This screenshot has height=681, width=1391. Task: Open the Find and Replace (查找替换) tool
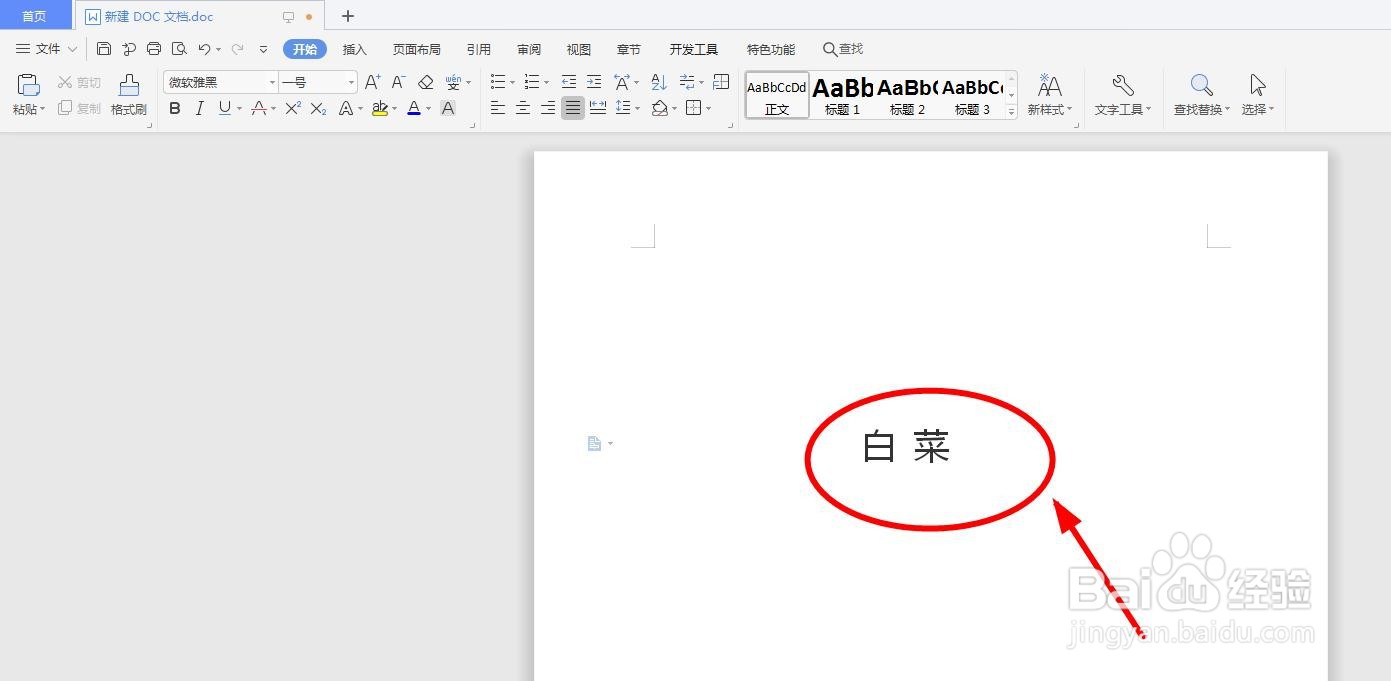1200,95
